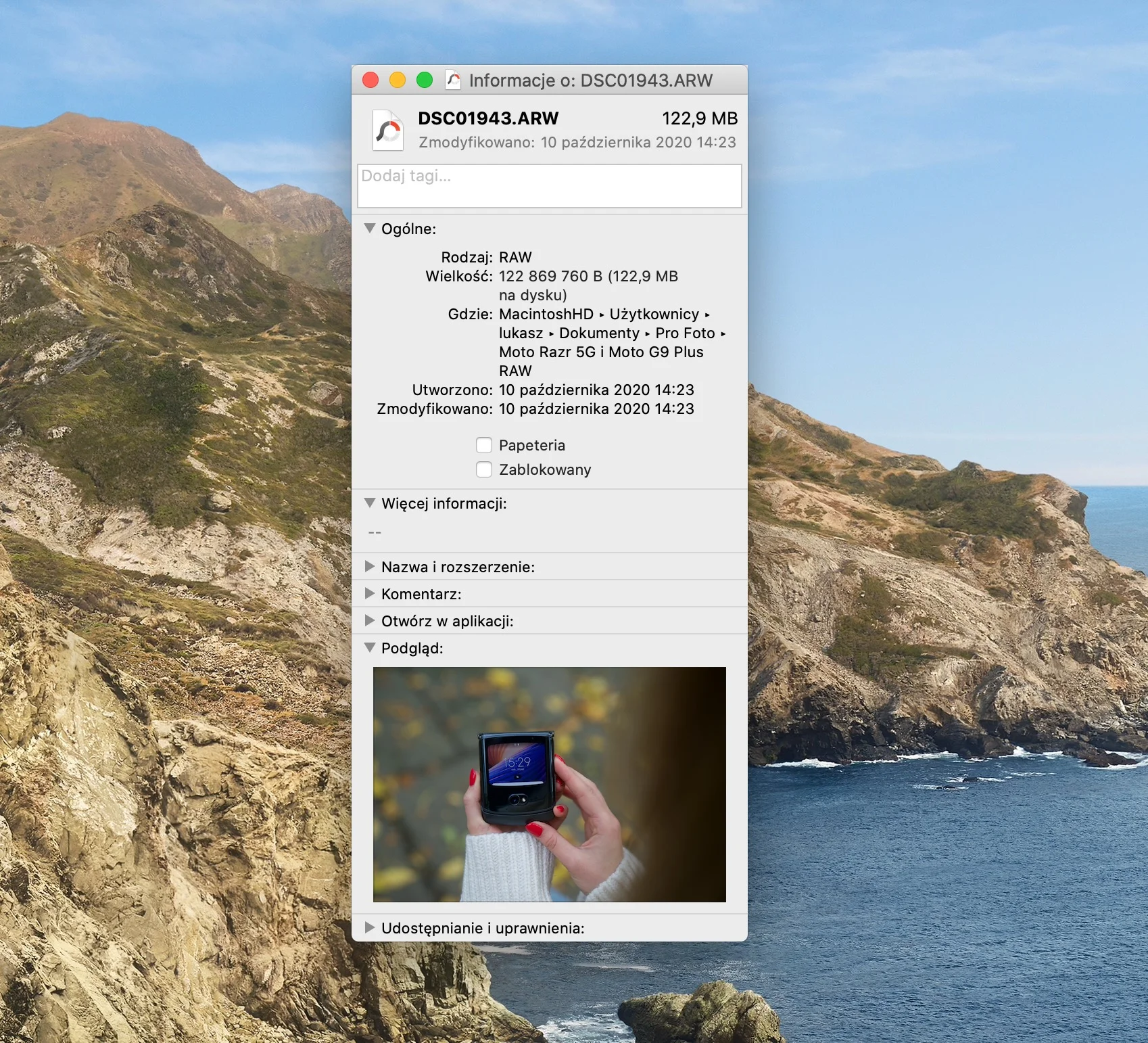Click the file icon in the title bar

453,80
